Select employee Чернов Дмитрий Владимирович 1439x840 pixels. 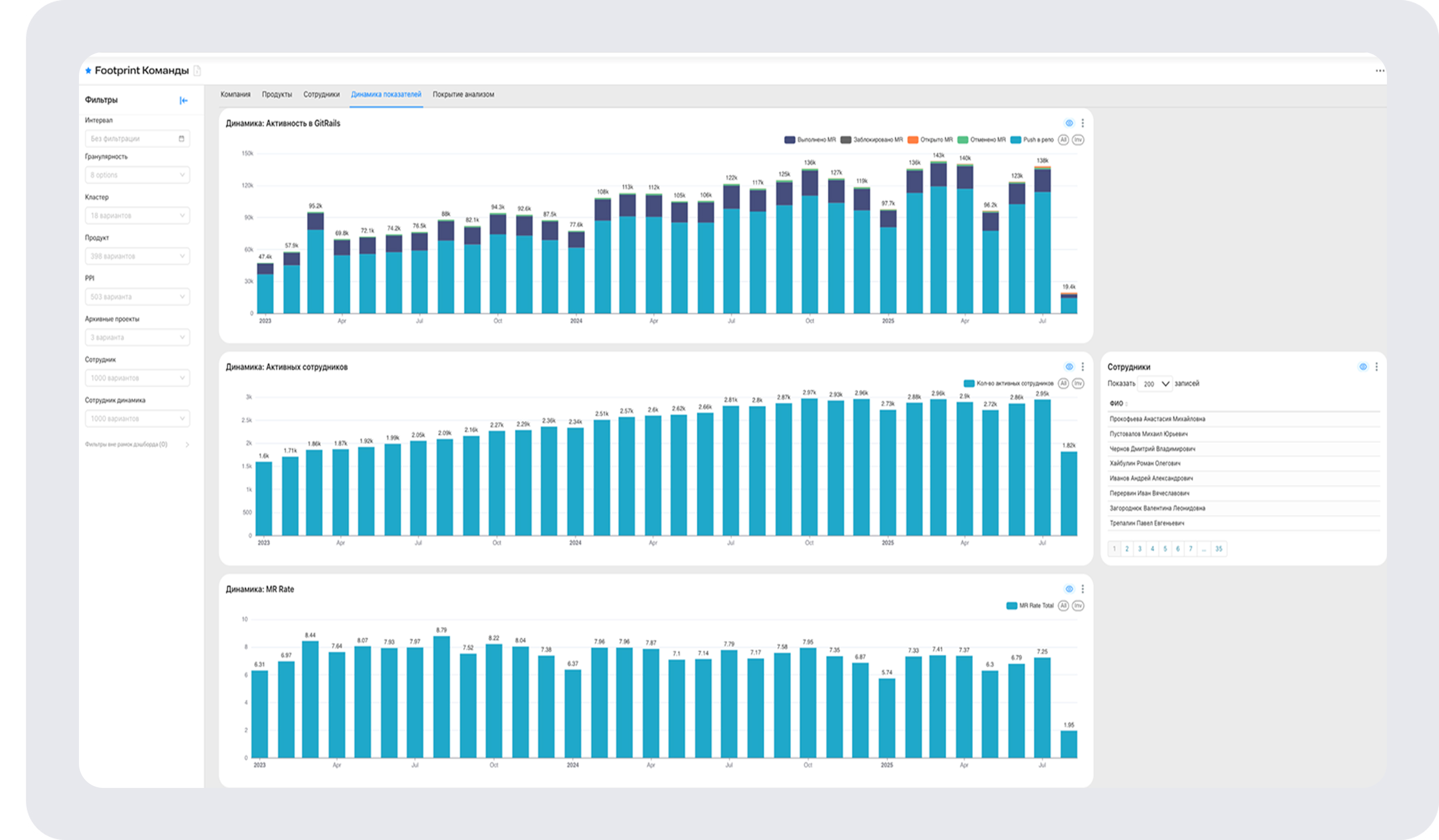(1153, 449)
